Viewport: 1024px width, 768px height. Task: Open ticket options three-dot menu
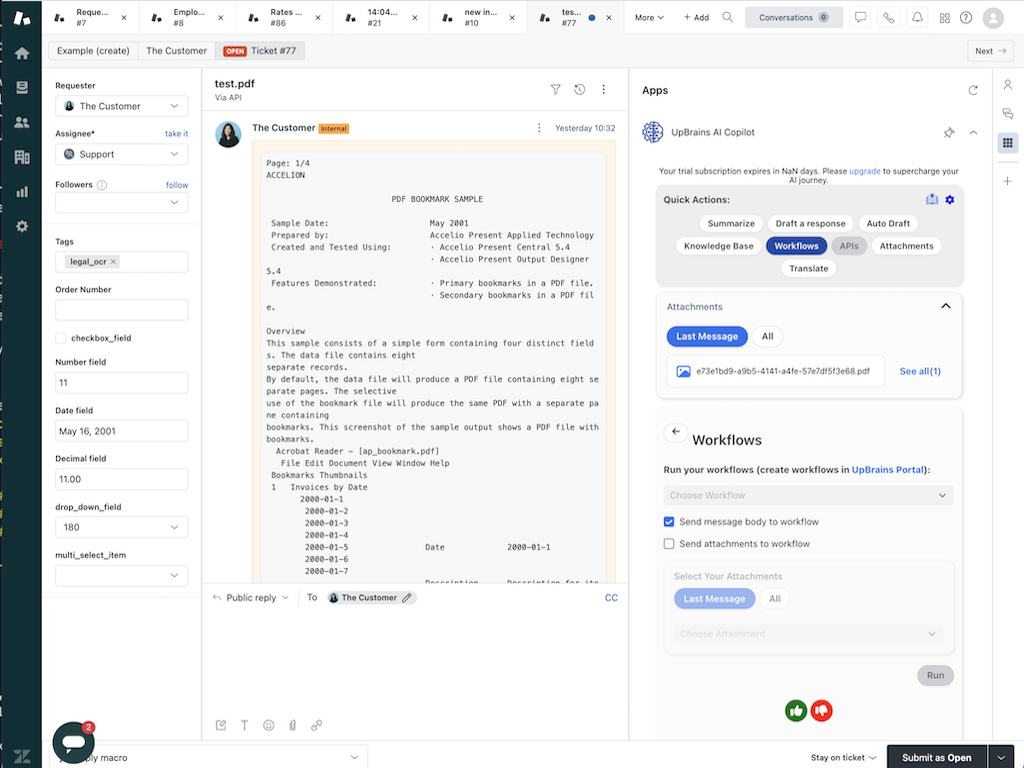[603, 89]
